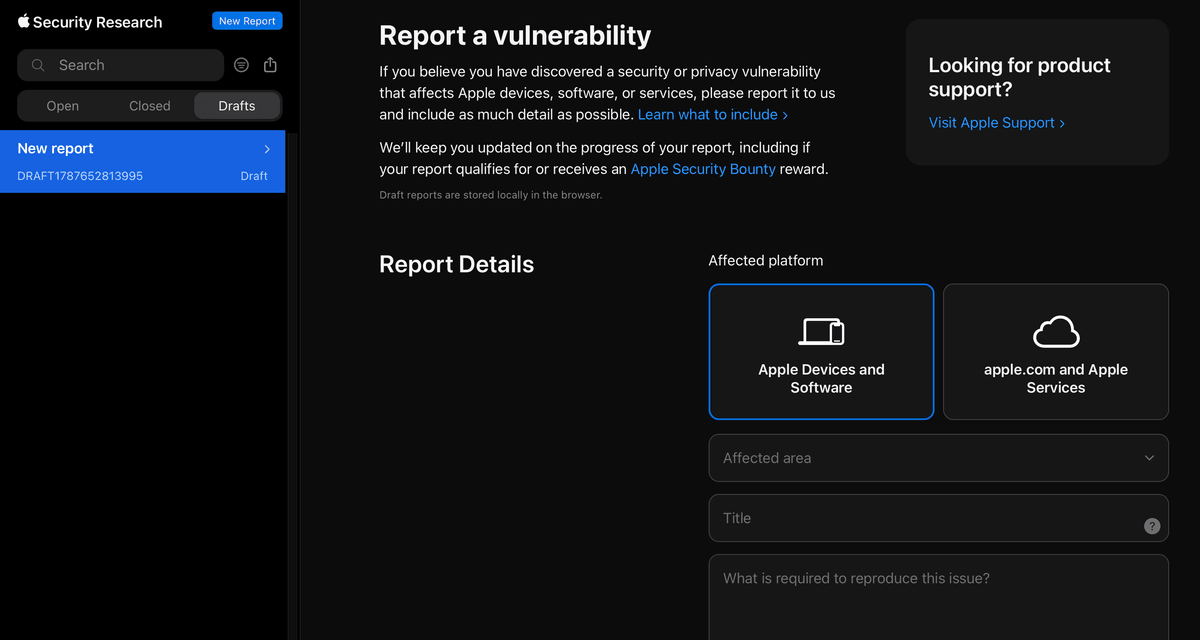Follow the Apple Security Bounty link
This screenshot has width=1200, height=640.
point(703,169)
